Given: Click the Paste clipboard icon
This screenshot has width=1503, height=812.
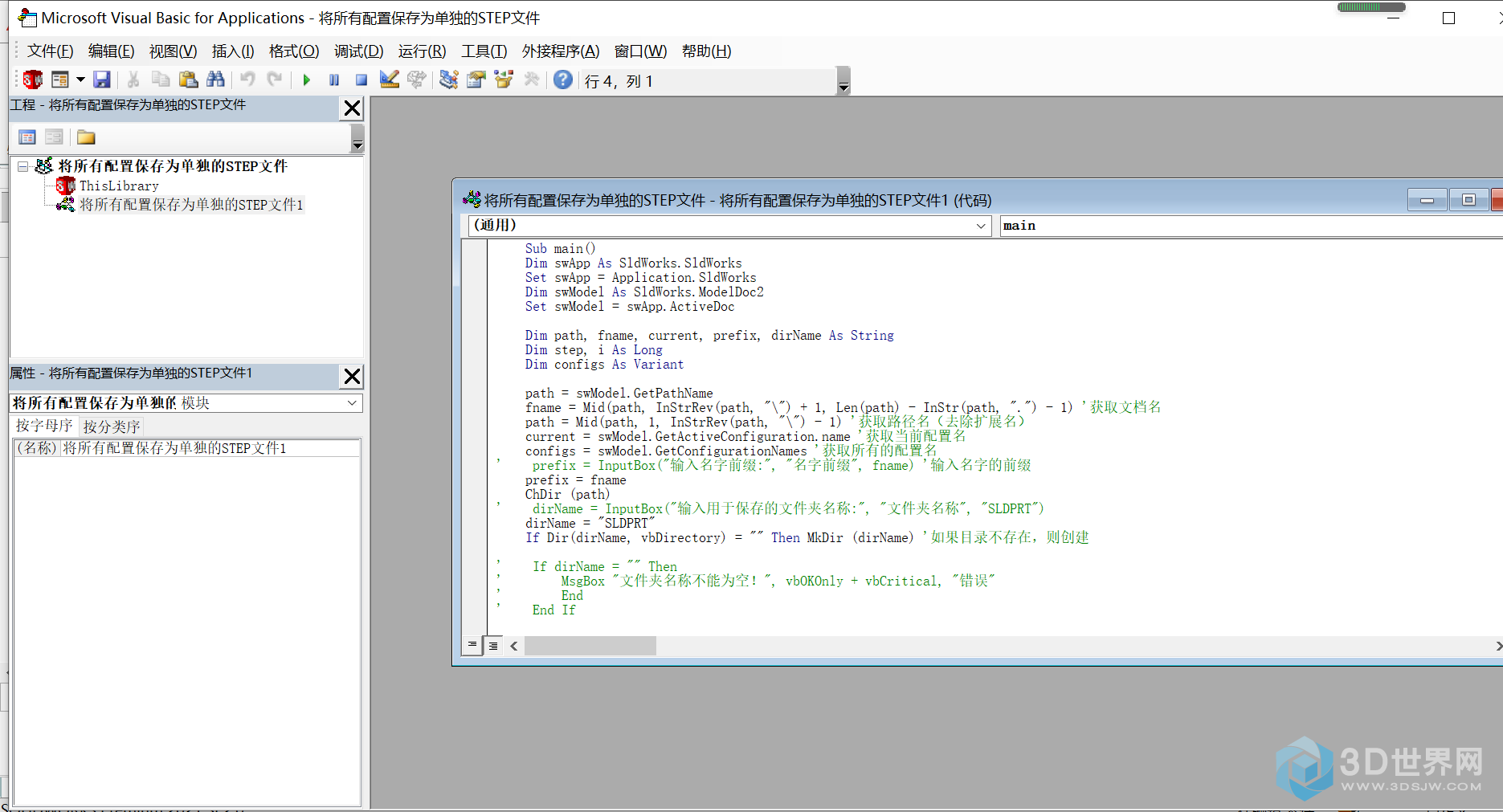Looking at the screenshot, I should (x=188, y=80).
